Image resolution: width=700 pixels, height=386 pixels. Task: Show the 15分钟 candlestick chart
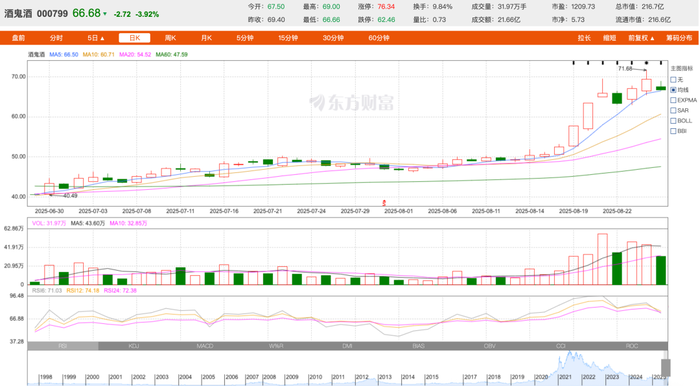[x=288, y=38]
